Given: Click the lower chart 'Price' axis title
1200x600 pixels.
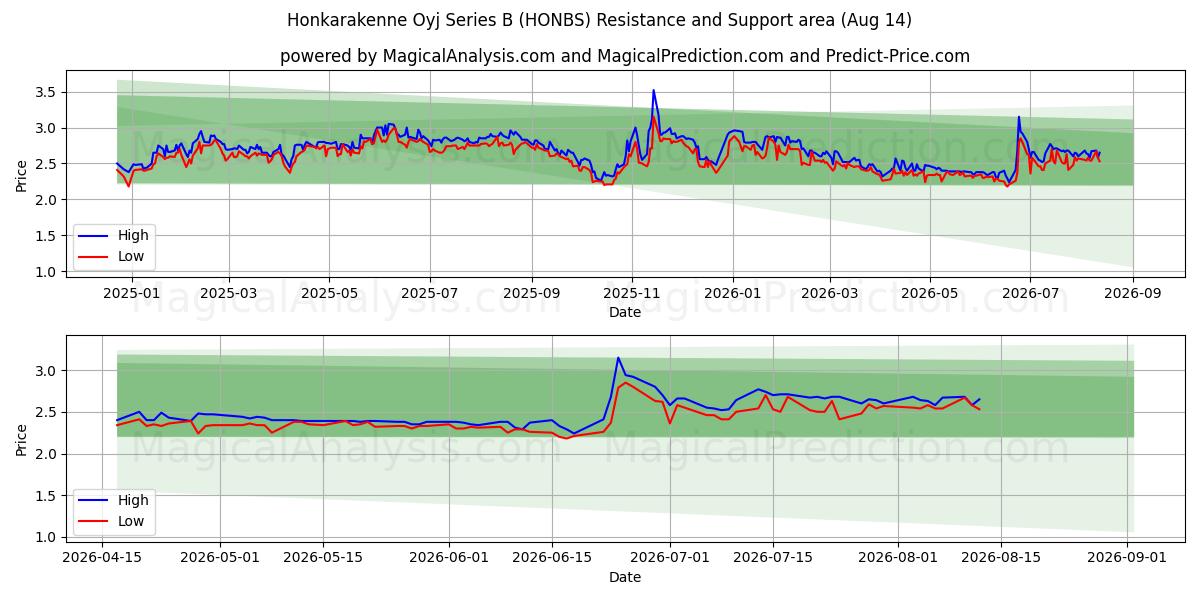Looking at the screenshot, I should [x=22, y=441].
